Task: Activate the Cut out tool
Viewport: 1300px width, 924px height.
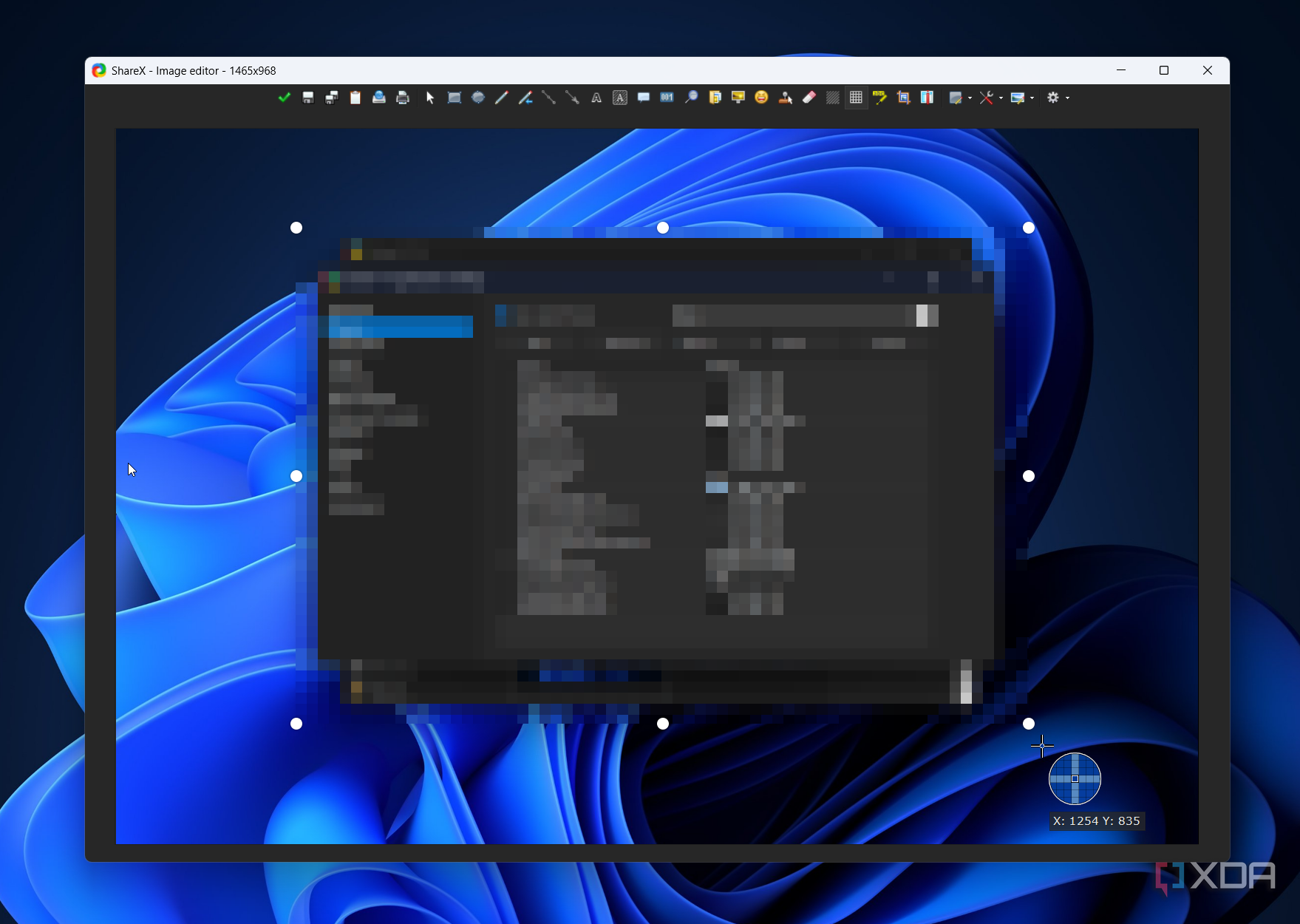Action: 927,98
